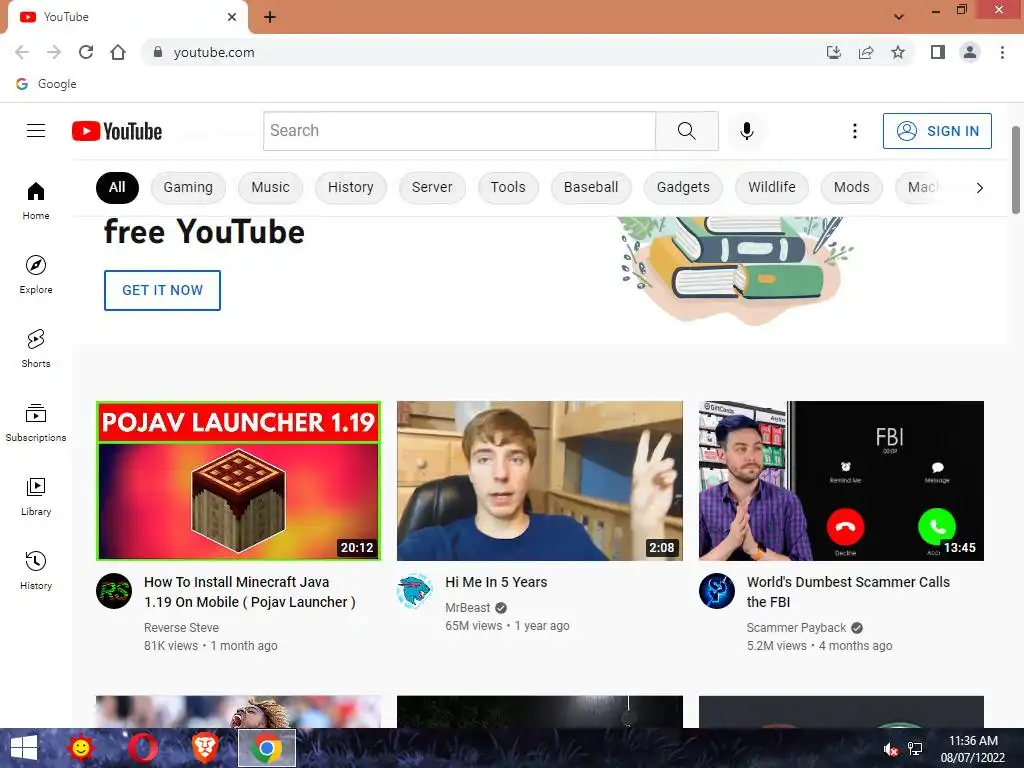Open the Pojav Launcher 1.19 thumbnail
Viewport: 1024px width, 768px height.
[238, 481]
